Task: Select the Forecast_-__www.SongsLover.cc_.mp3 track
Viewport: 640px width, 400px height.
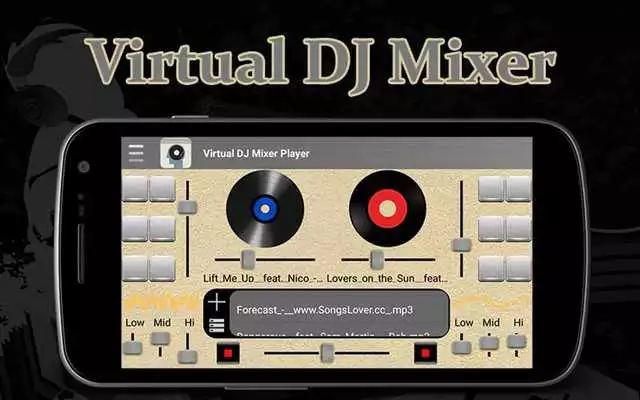Action: tap(325, 310)
